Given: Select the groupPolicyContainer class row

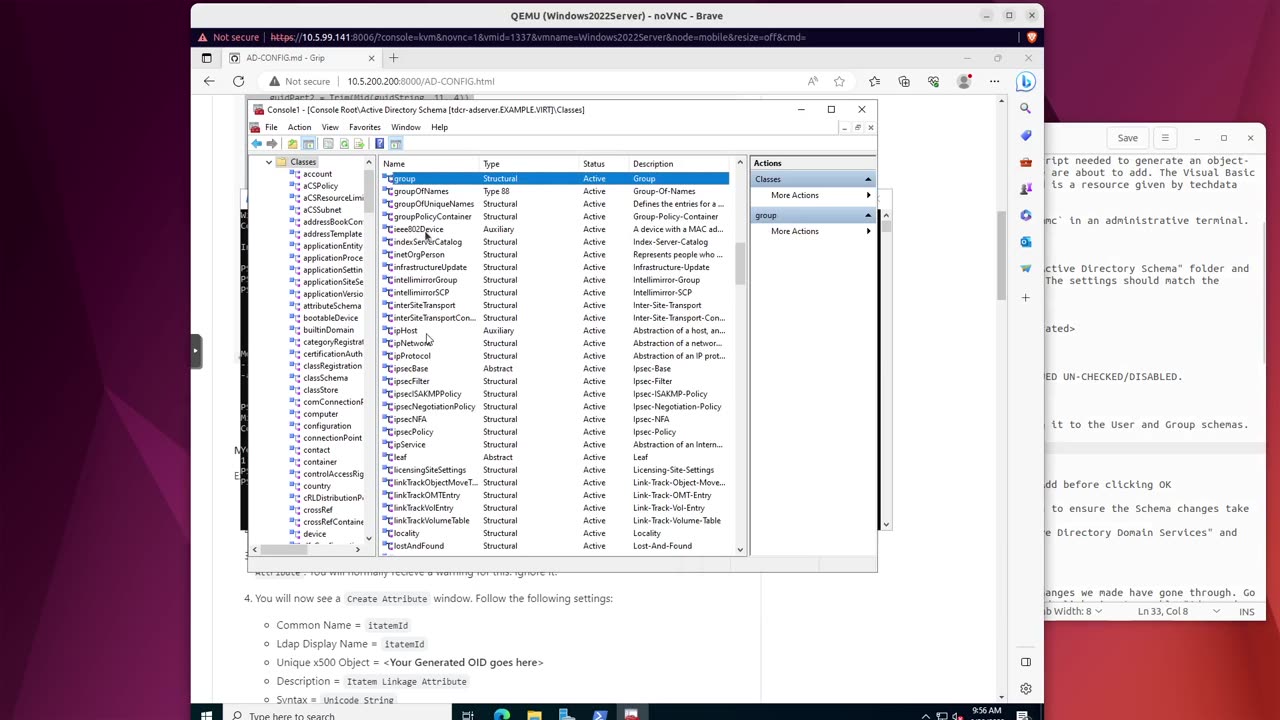Looking at the screenshot, I should 555,216.
